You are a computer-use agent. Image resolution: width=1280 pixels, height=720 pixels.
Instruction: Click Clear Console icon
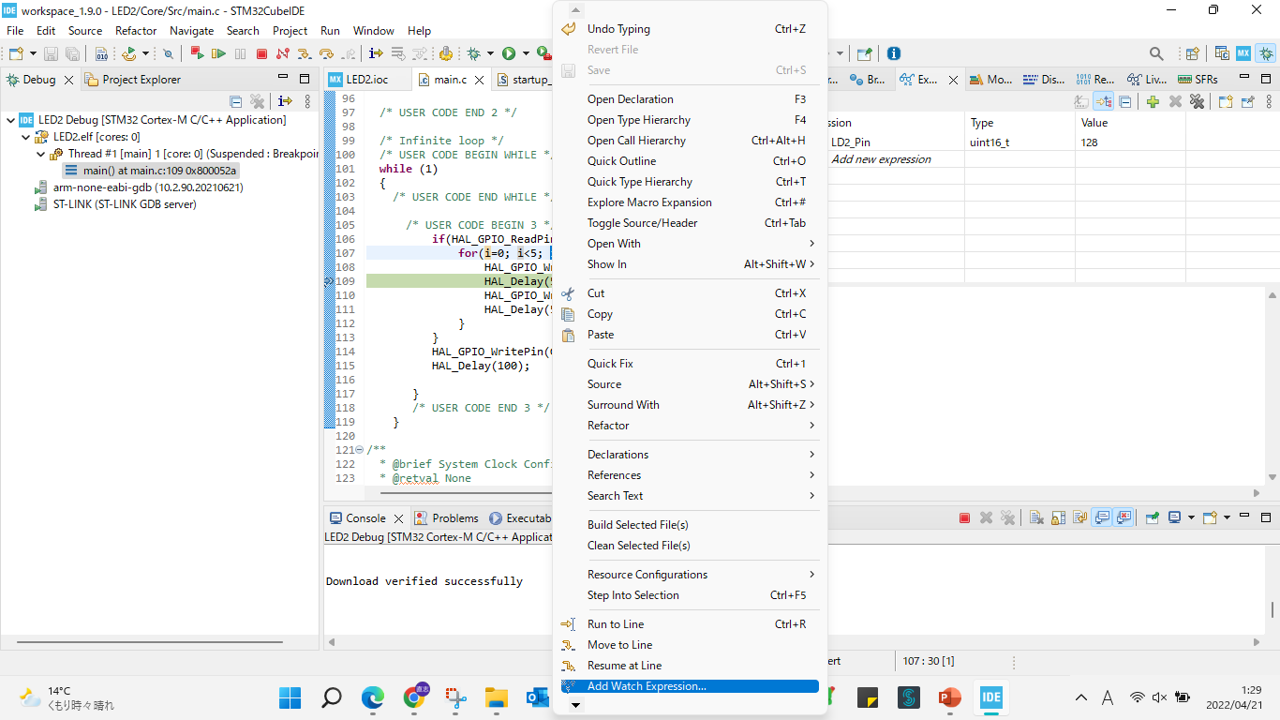pyautogui.click(x=1036, y=518)
